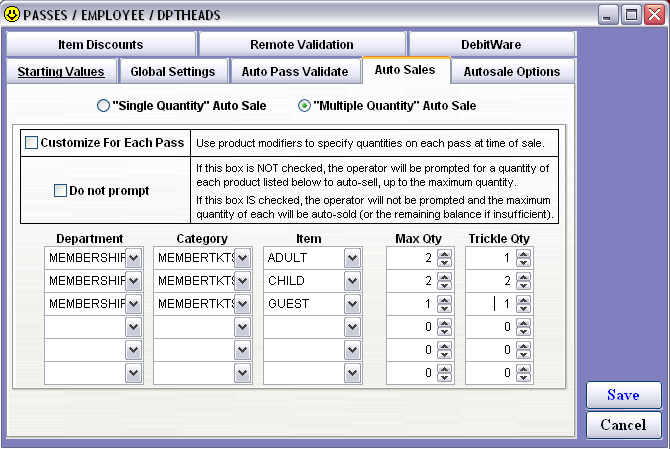Viewport: 670px width, 449px height.
Task: Open the Autosale Options tab
Action: click(512, 71)
